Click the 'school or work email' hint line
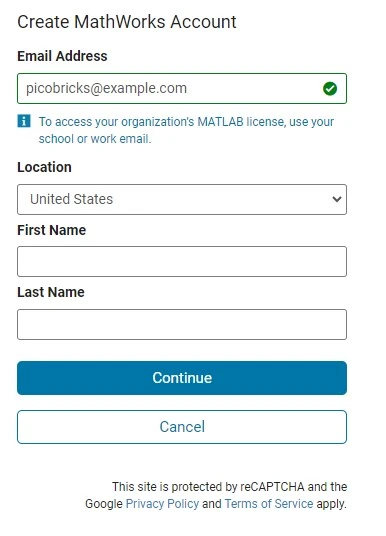This screenshot has width=386, height=536. pyautogui.click(x=95, y=139)
